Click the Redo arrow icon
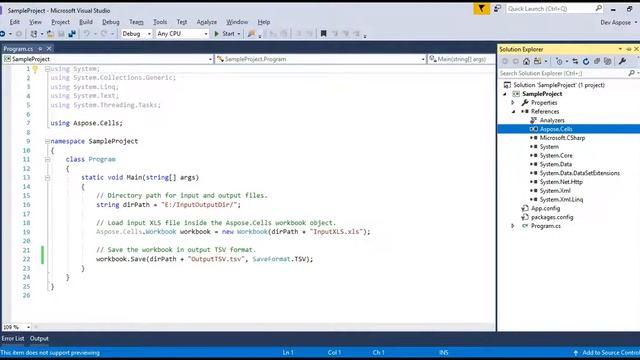This screenshot has width=640, height=360. 104,34
